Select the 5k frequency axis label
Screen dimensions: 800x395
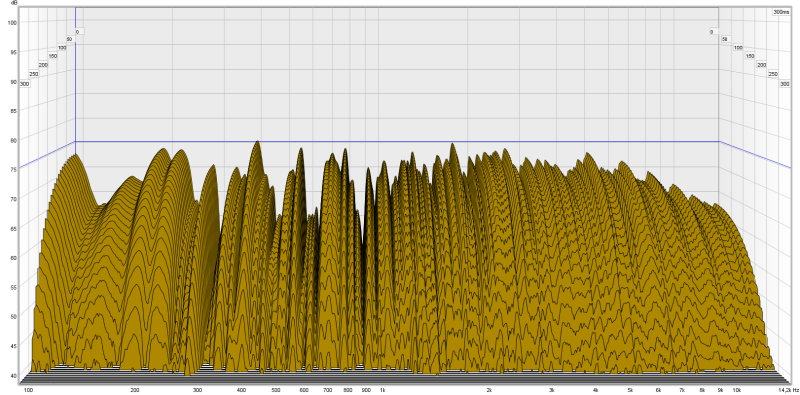(x=630, y=390)
